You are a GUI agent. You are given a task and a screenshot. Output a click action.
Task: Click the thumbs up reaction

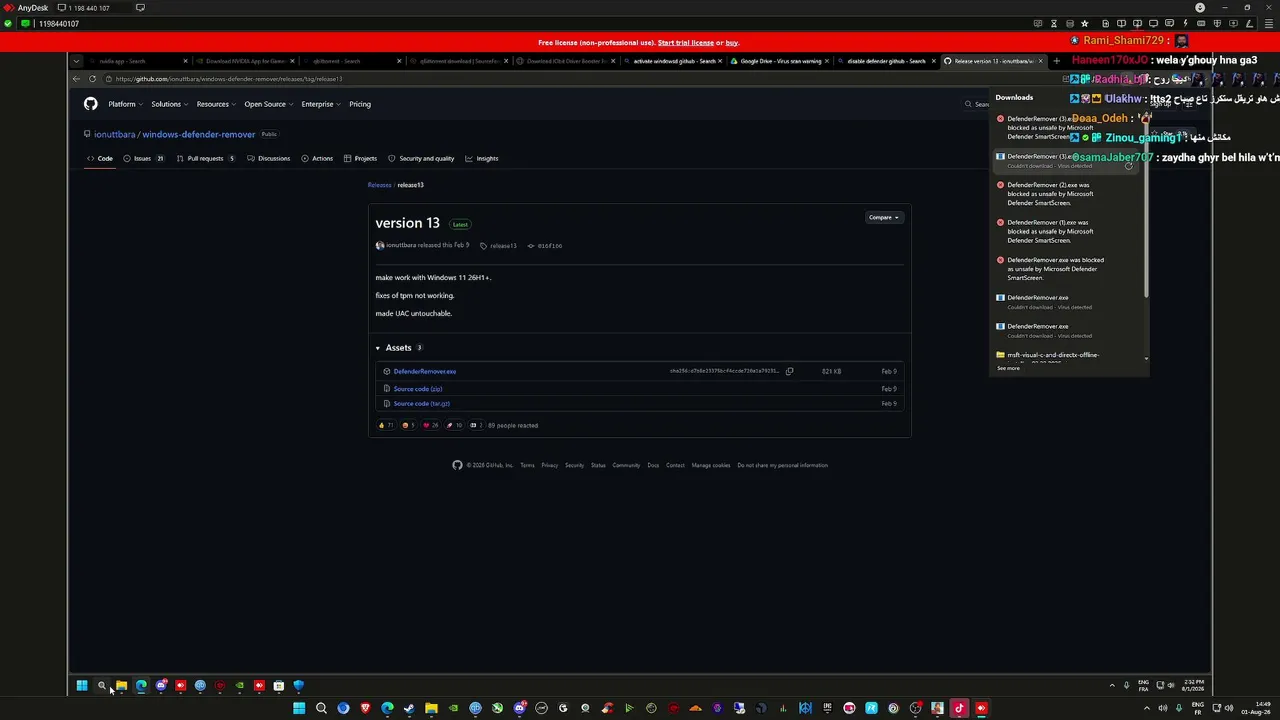(x=385, y=425)
